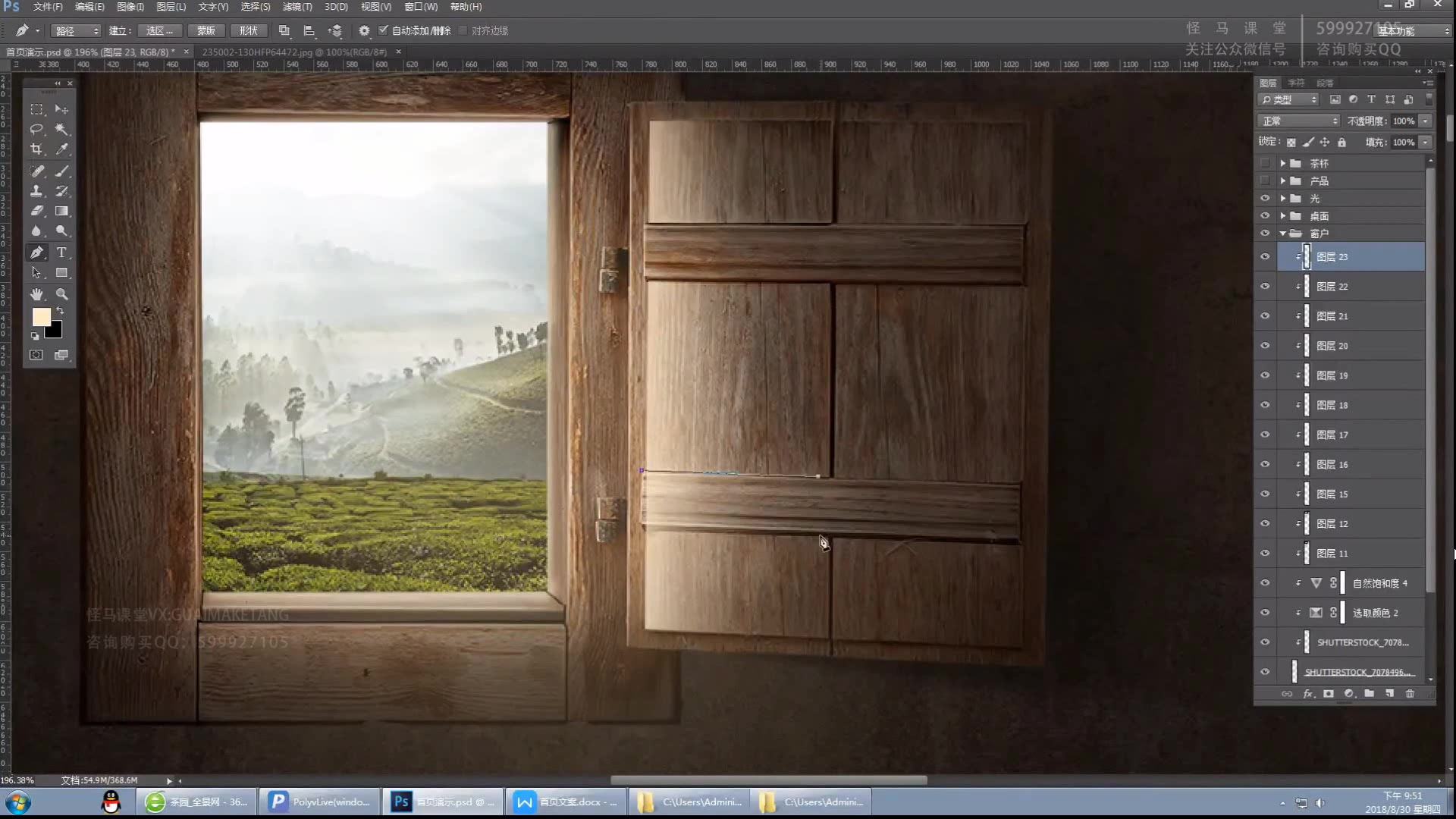Select the Blur tool
This screenshot has height=819, width=1456.
[36, 231]
